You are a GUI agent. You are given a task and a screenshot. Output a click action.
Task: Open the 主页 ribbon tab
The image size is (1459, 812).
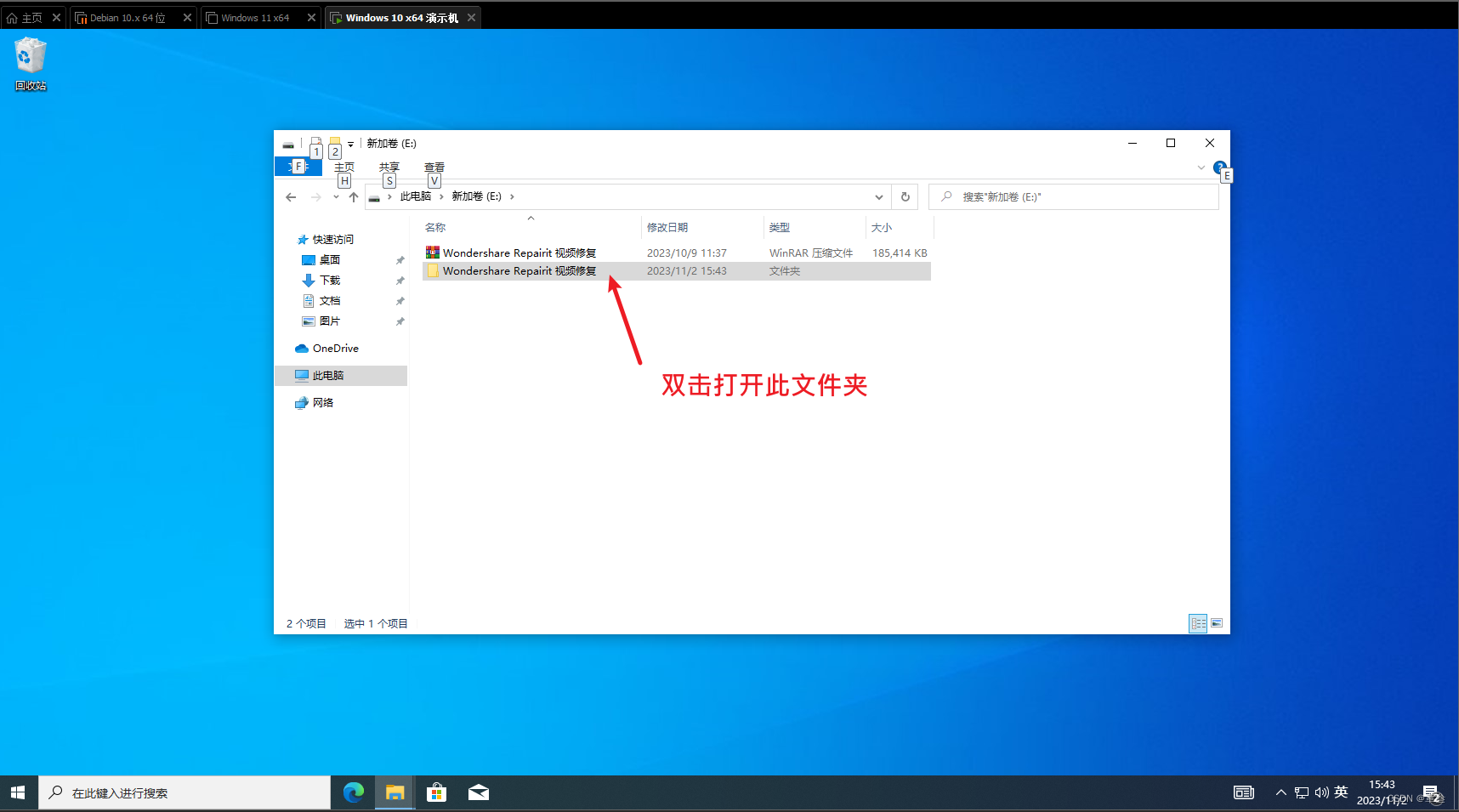(x=344, y=167)
